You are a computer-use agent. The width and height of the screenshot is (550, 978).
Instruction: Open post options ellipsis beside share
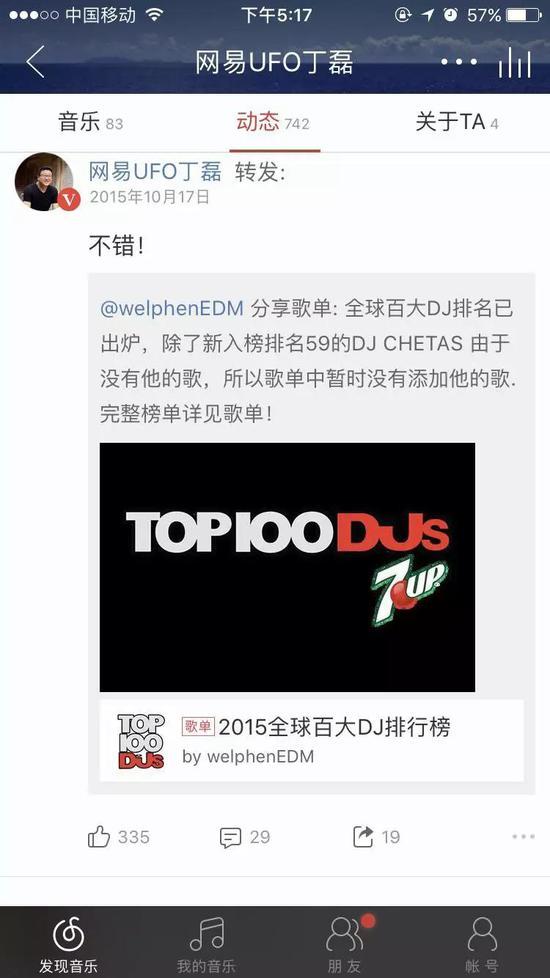pos(523,836)
